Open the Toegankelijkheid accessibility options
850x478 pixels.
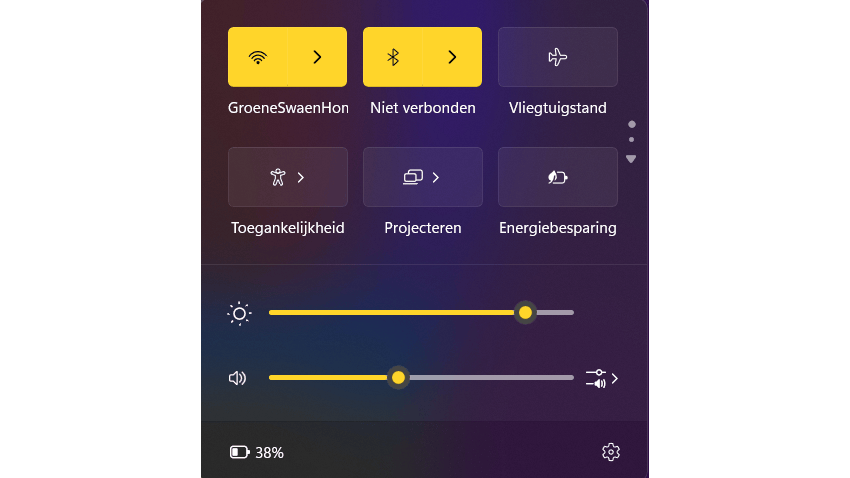pos(288,177)
